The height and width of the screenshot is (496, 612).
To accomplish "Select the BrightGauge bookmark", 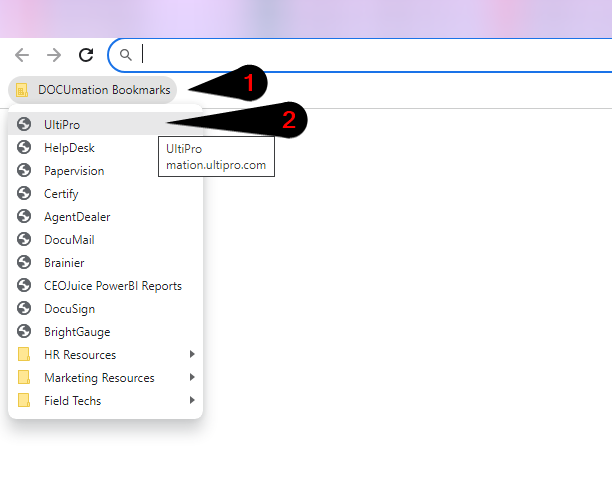I will click(x=105, y=332).
